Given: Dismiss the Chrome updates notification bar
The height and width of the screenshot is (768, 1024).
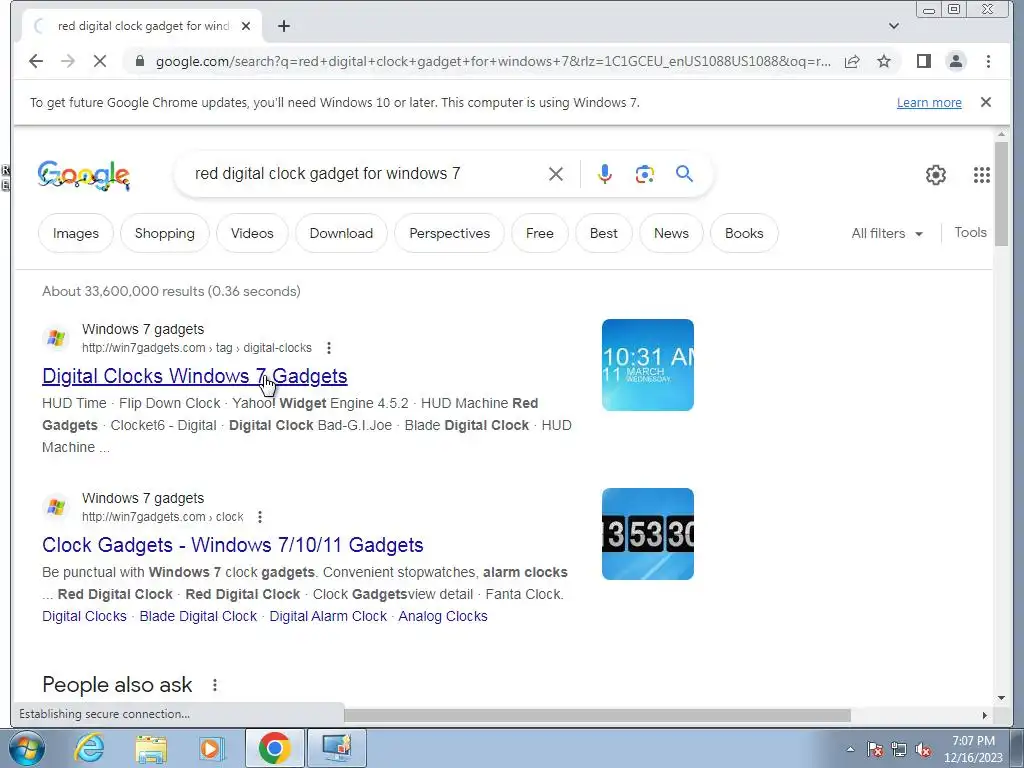Looking at the screenshot, I should [x=986, y=102].
